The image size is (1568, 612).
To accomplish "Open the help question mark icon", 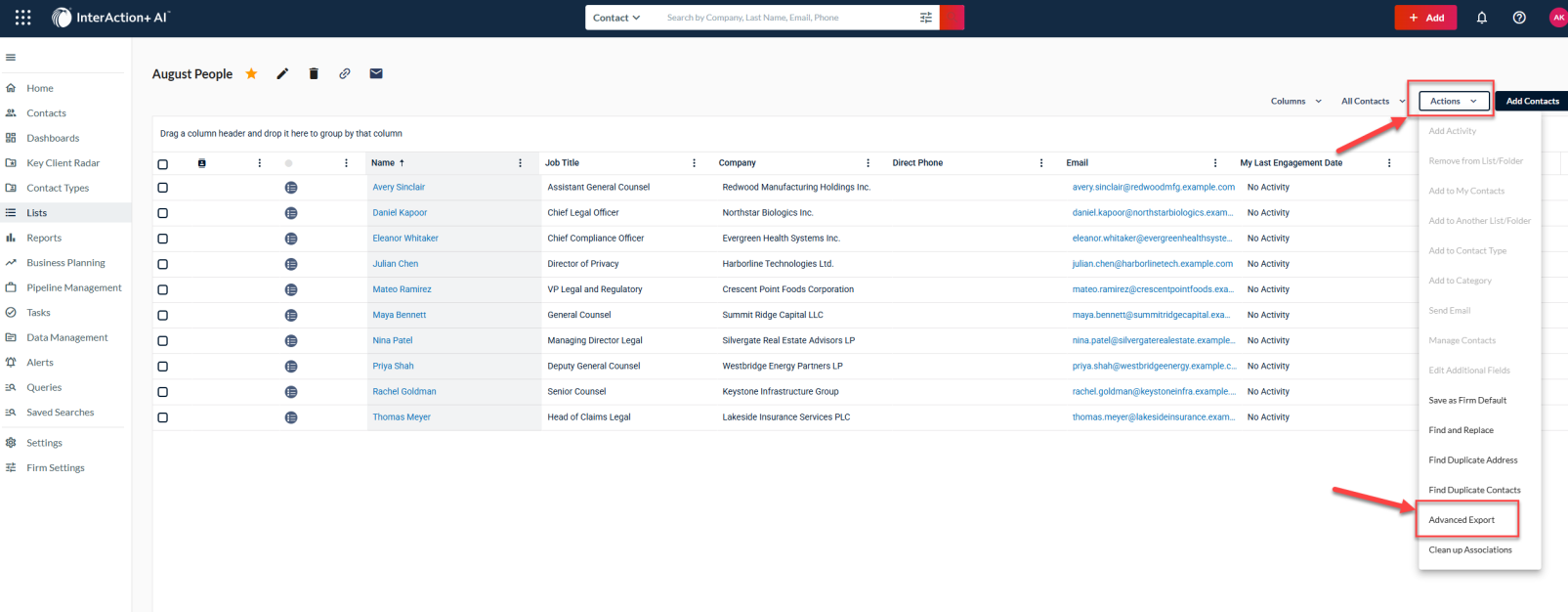I will (x=1519, y=18).
